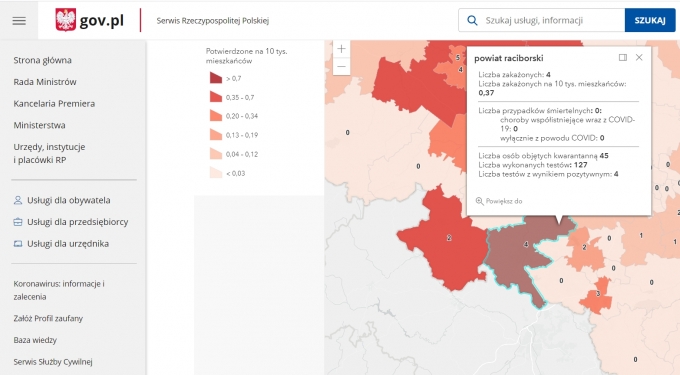Click the search magnifier icon
Screen dimensions: 680x375
[472, 20]
